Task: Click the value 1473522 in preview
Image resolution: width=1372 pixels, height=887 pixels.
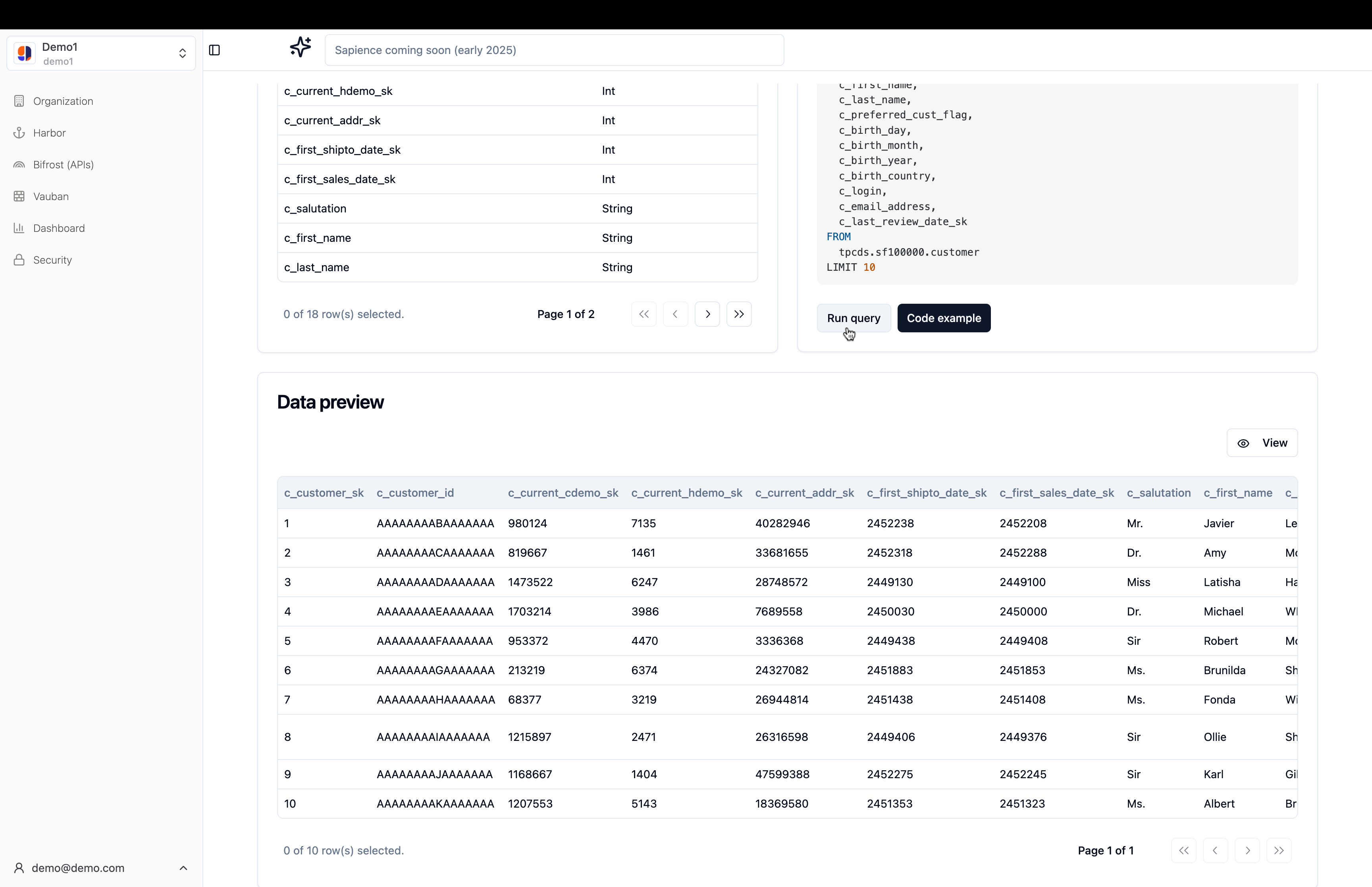Action: [530, 582]
